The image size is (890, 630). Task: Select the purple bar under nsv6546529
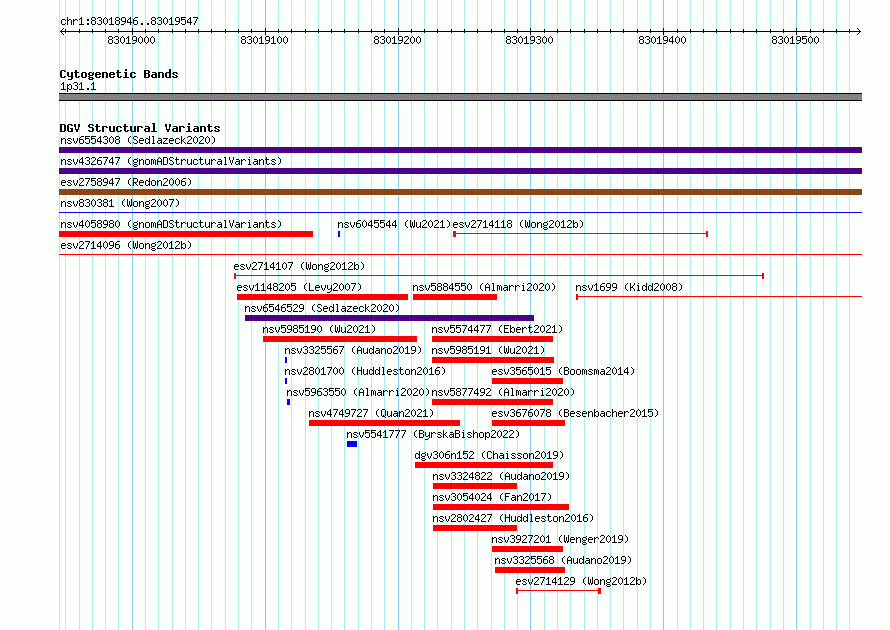click(389, 318)
